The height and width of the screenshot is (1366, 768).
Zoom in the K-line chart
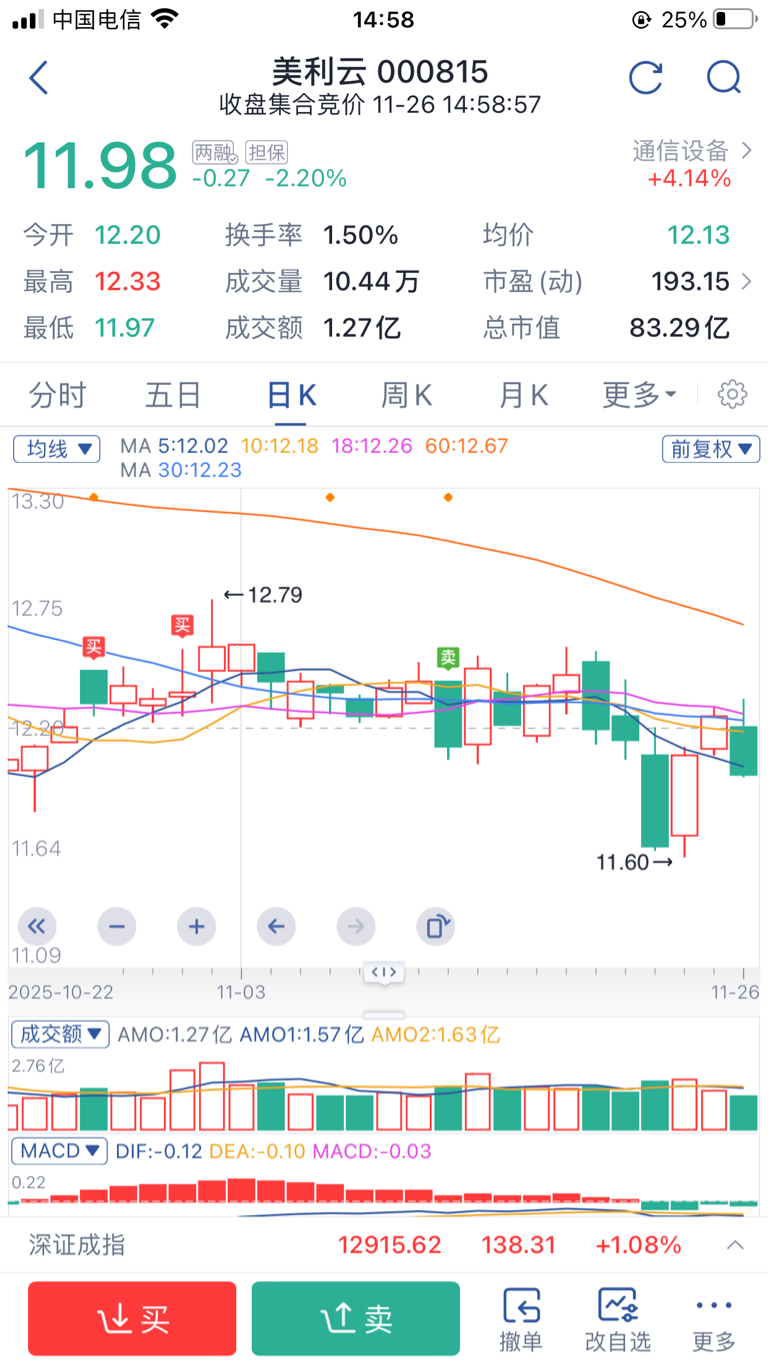[x=196, y=927]
